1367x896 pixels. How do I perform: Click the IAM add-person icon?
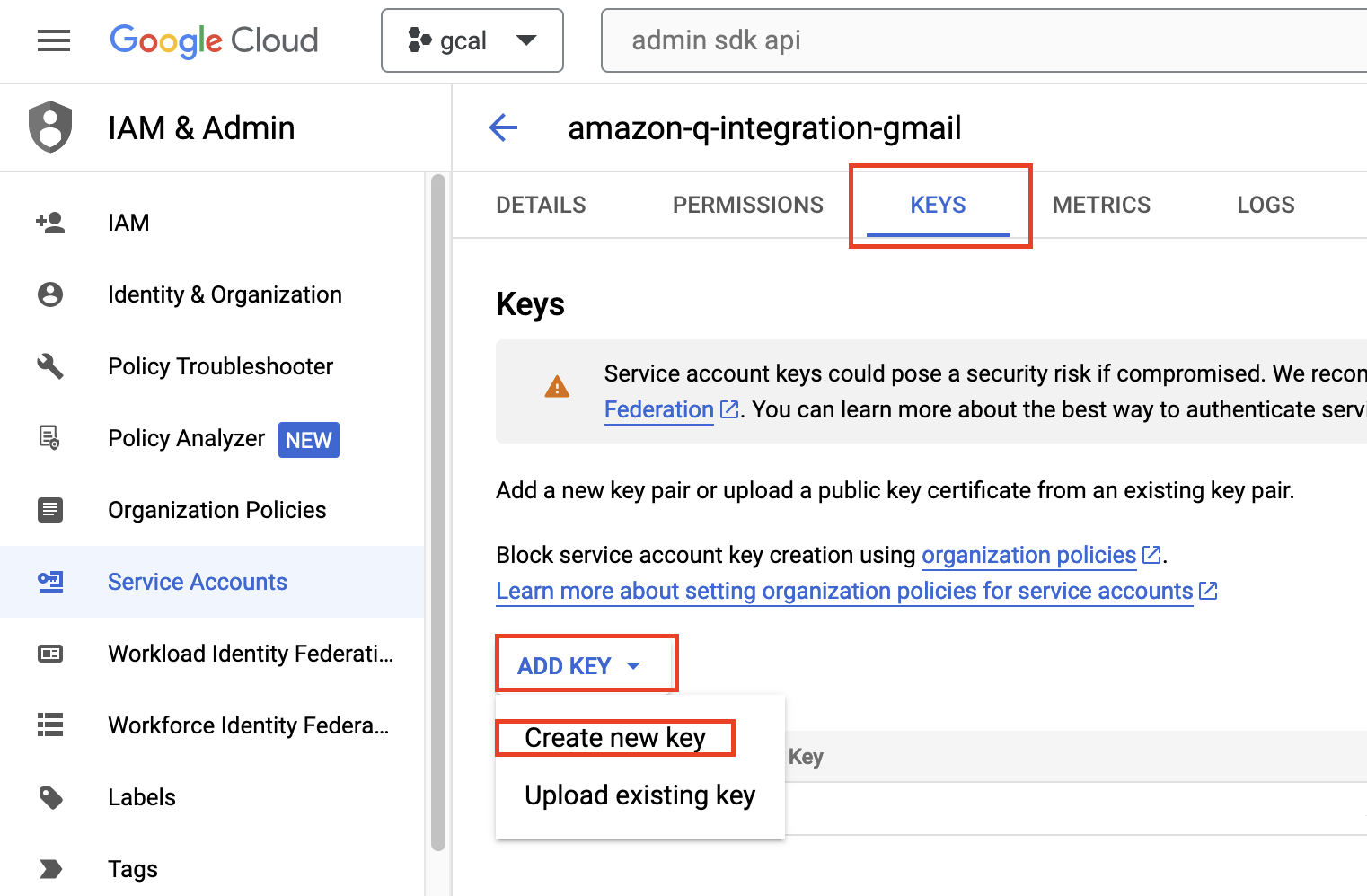(x=50, y=223)
